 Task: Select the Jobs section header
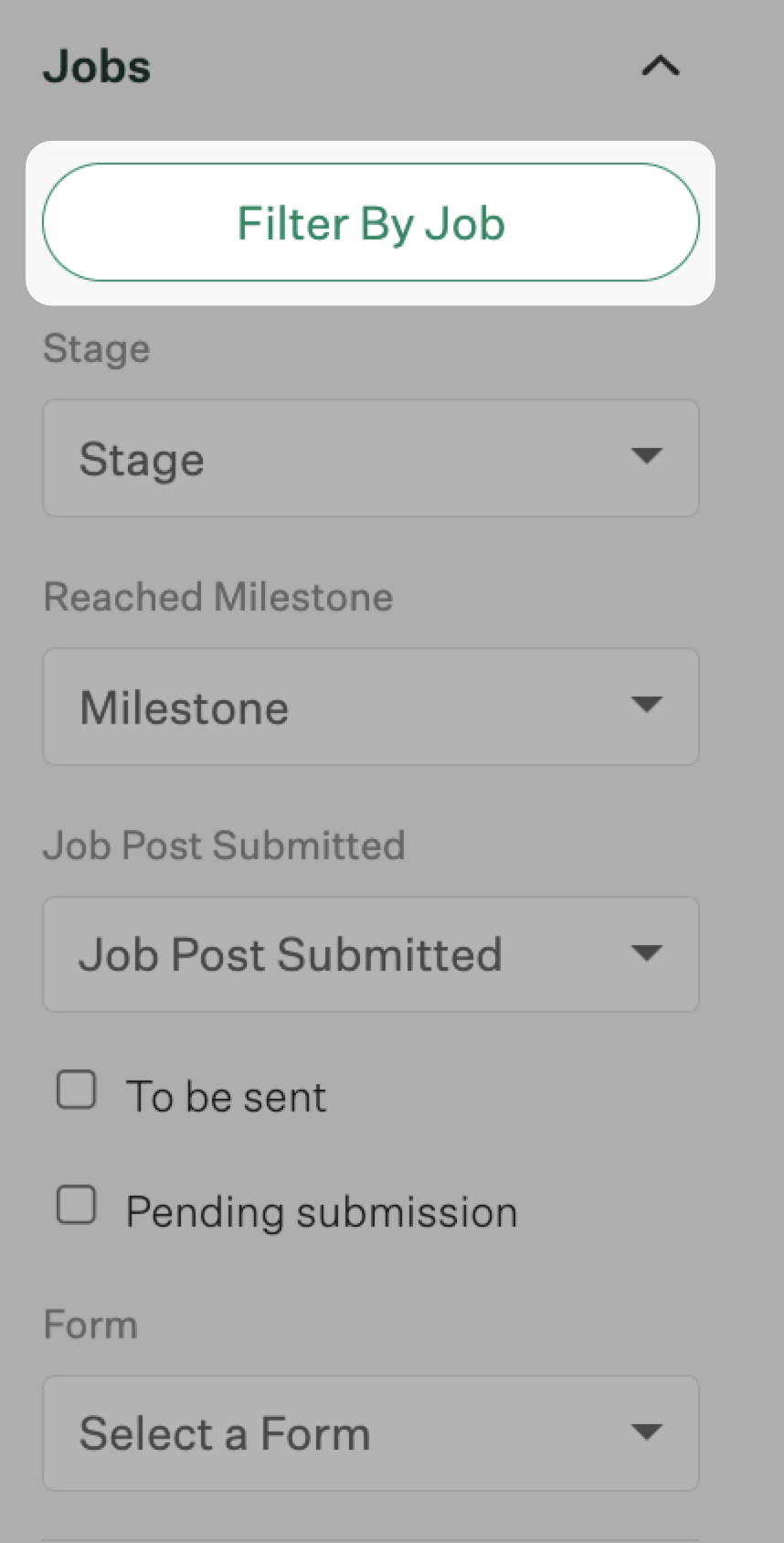point(96,66)
